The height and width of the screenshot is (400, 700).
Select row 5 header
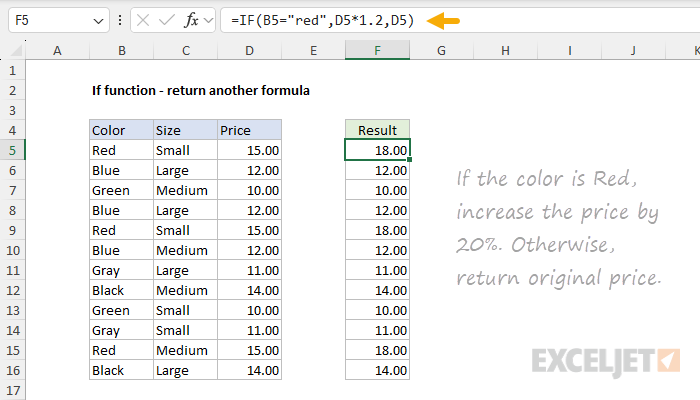tap(12, 150)
